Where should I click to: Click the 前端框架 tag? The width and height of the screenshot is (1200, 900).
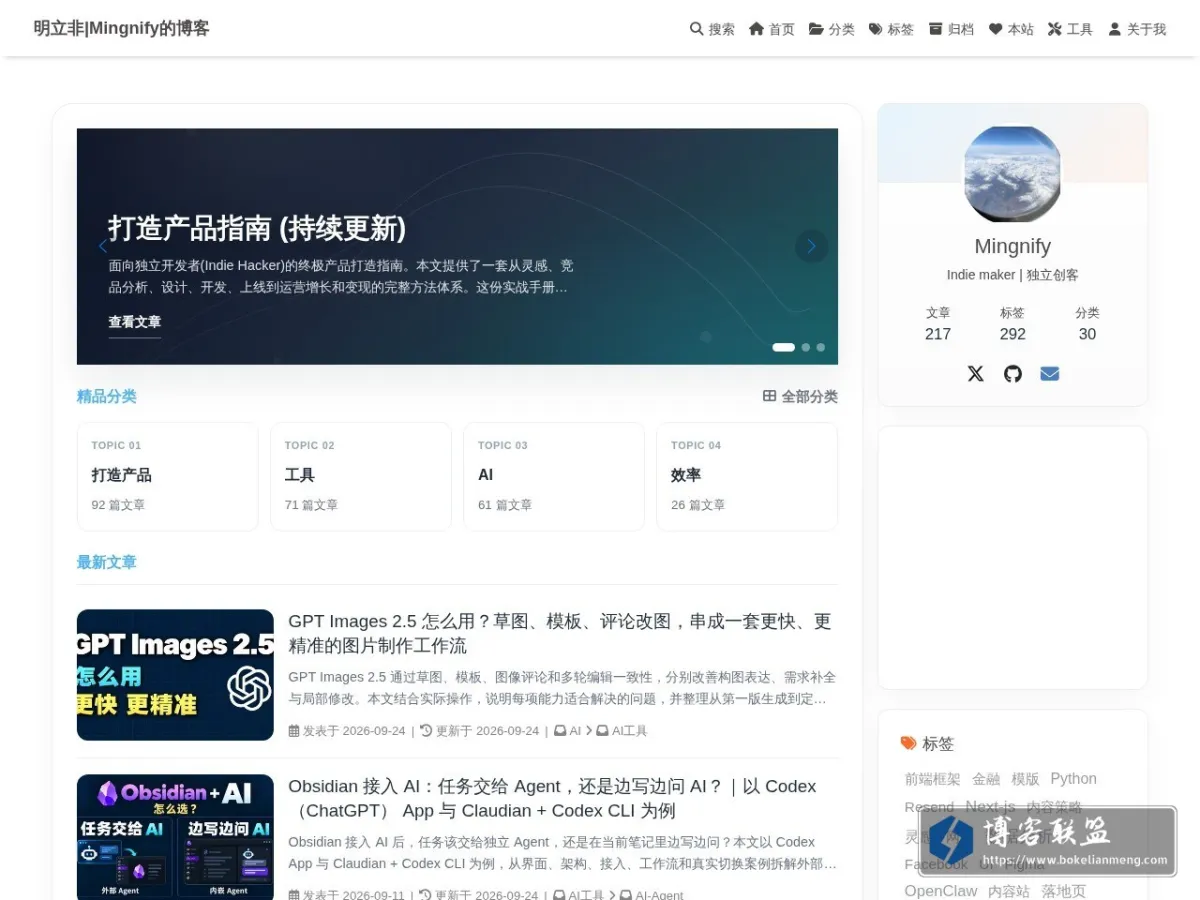(932, 779)
